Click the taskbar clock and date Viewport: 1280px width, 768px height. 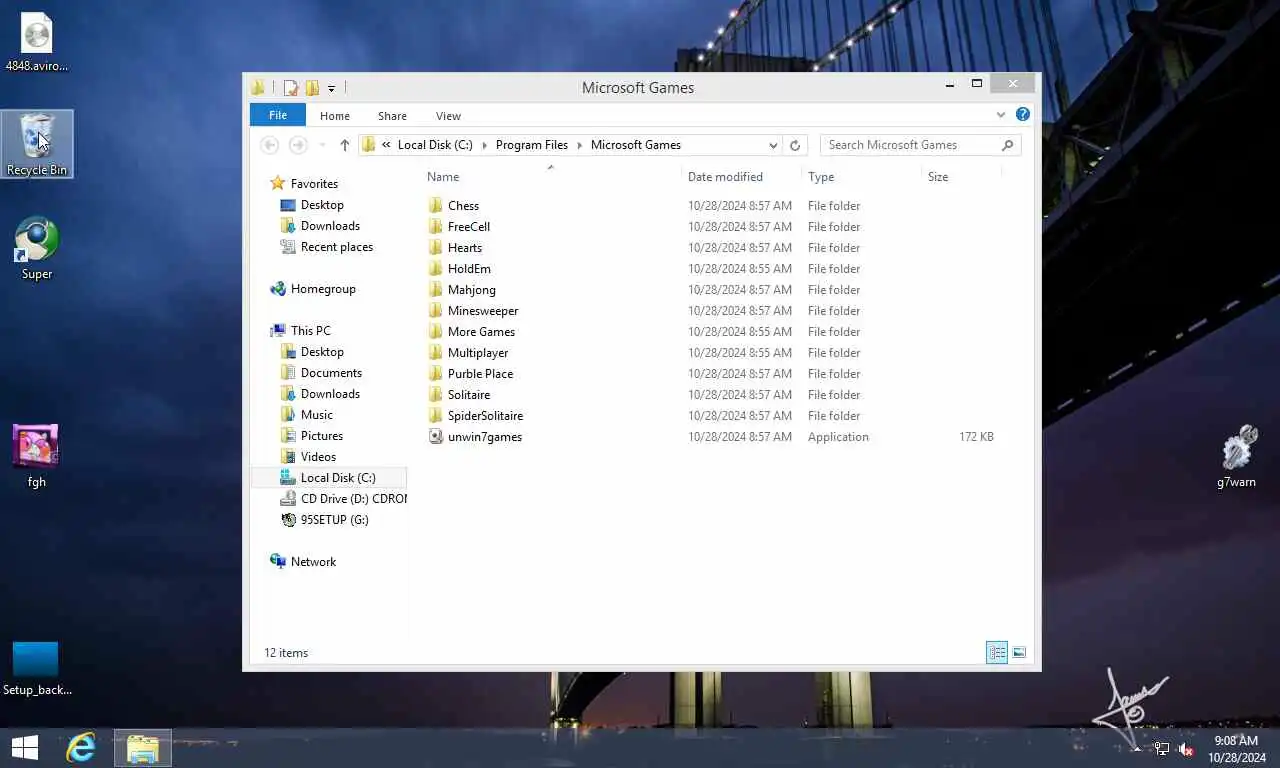tap(1236, 749)
